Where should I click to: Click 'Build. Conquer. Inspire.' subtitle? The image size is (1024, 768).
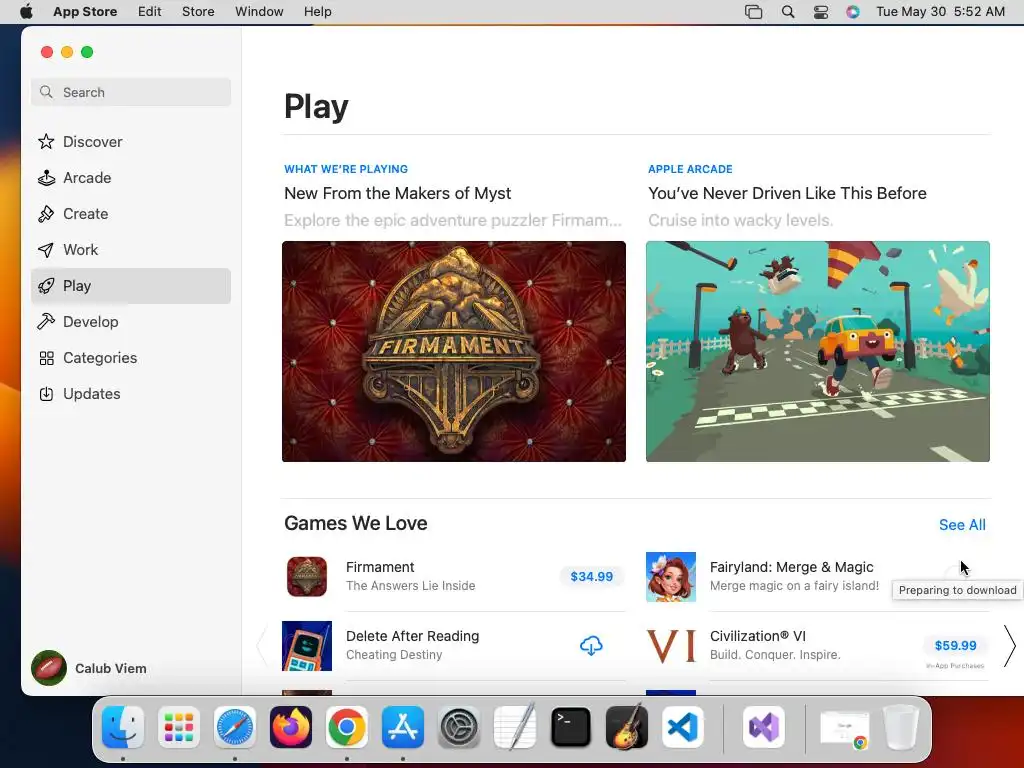[775, 655]
